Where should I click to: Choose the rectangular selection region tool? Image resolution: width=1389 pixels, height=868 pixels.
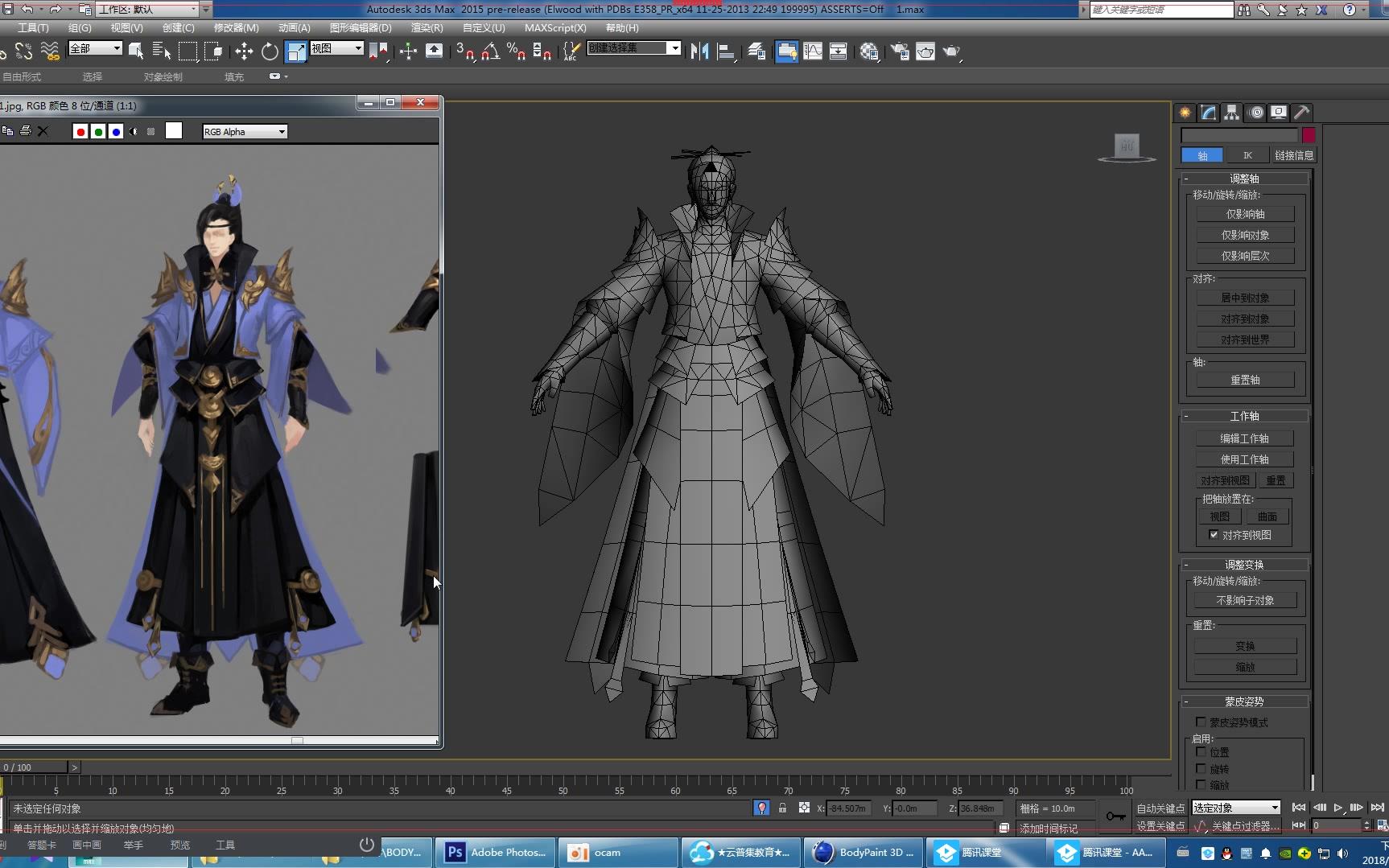tap(188, 51)
